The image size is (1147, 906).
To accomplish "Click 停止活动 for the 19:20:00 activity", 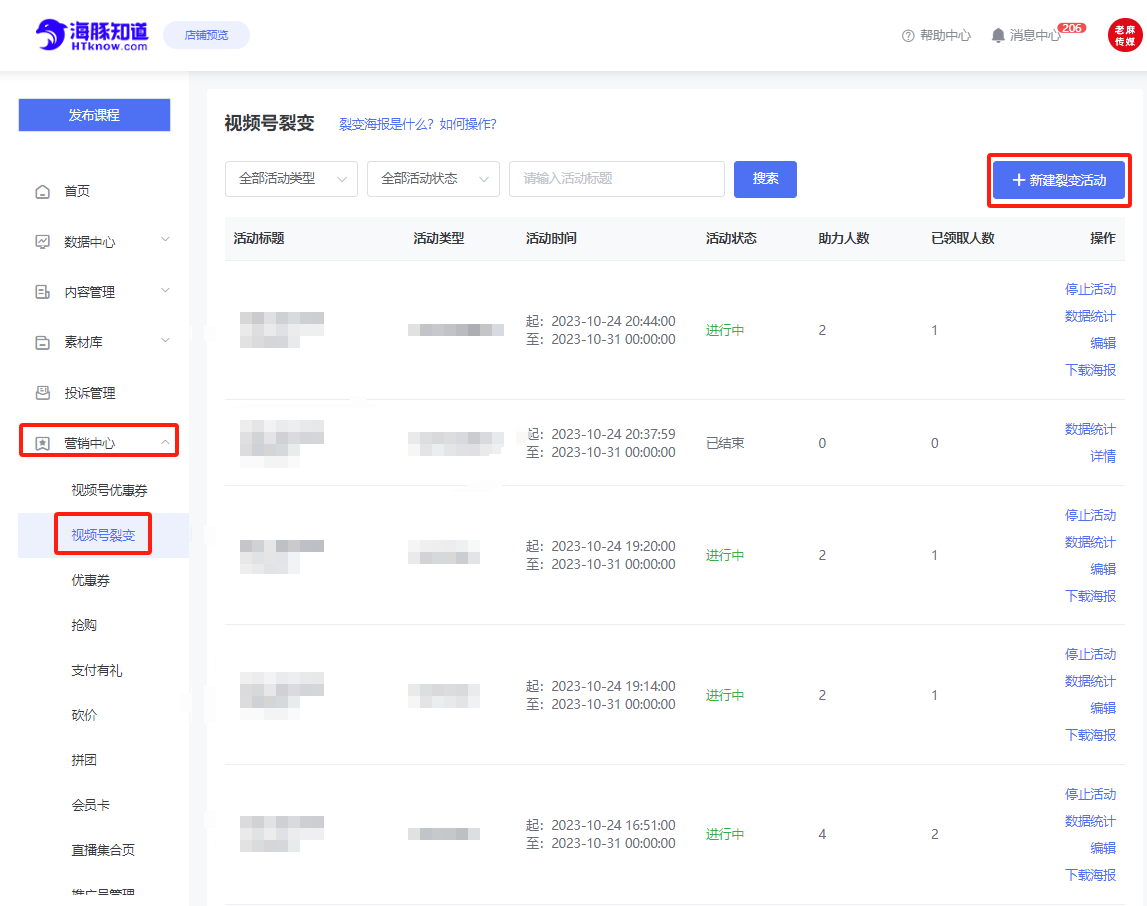I will pos(1090,516).
